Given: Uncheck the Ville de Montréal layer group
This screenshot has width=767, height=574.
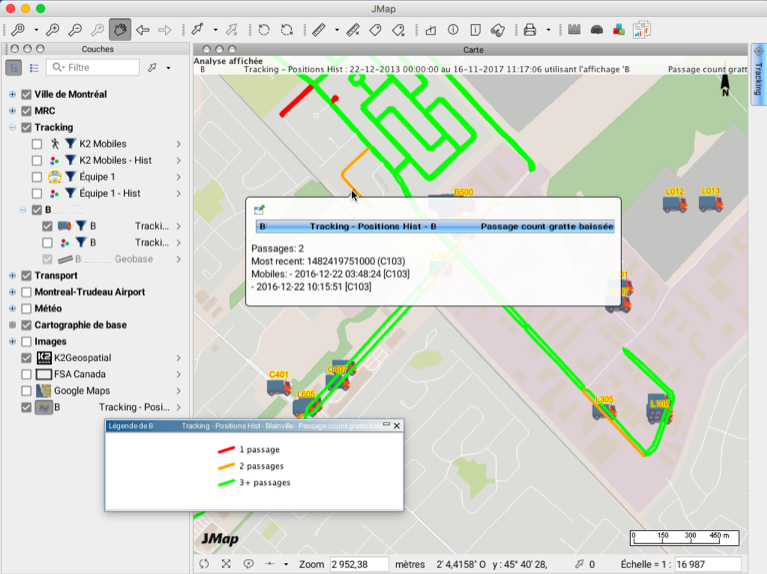Looking at the screenshot, I should tap(26, 94).
